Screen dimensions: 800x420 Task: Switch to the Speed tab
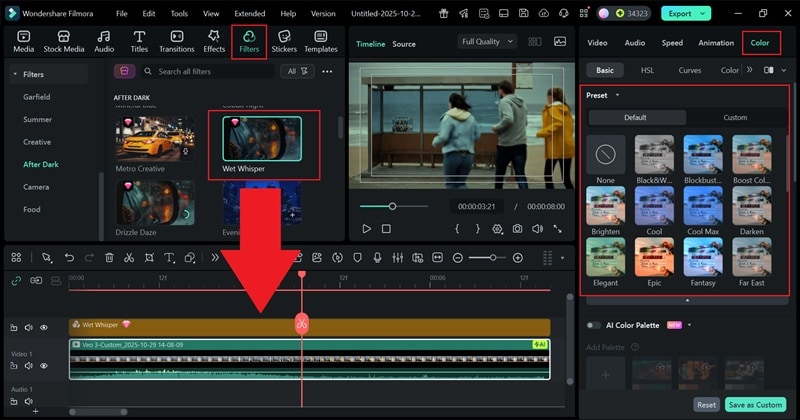(672, 43)
